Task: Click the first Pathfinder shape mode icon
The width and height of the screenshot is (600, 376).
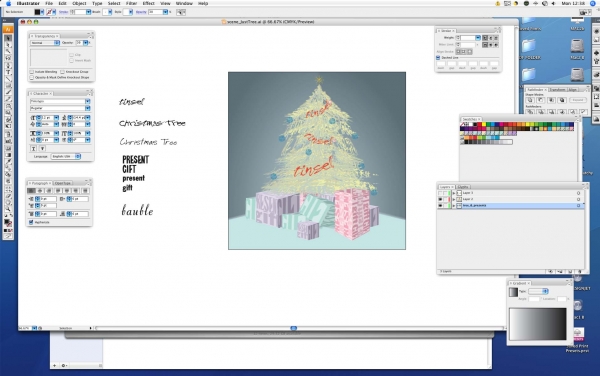Action: pos(530,100)
